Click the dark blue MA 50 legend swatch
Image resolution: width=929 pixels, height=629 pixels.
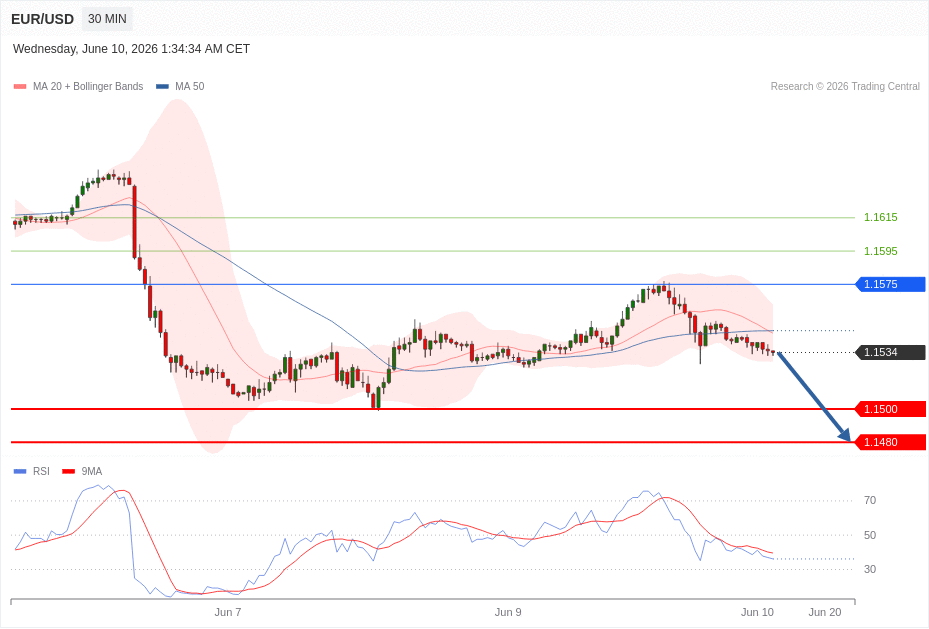[x=162, y=86]
